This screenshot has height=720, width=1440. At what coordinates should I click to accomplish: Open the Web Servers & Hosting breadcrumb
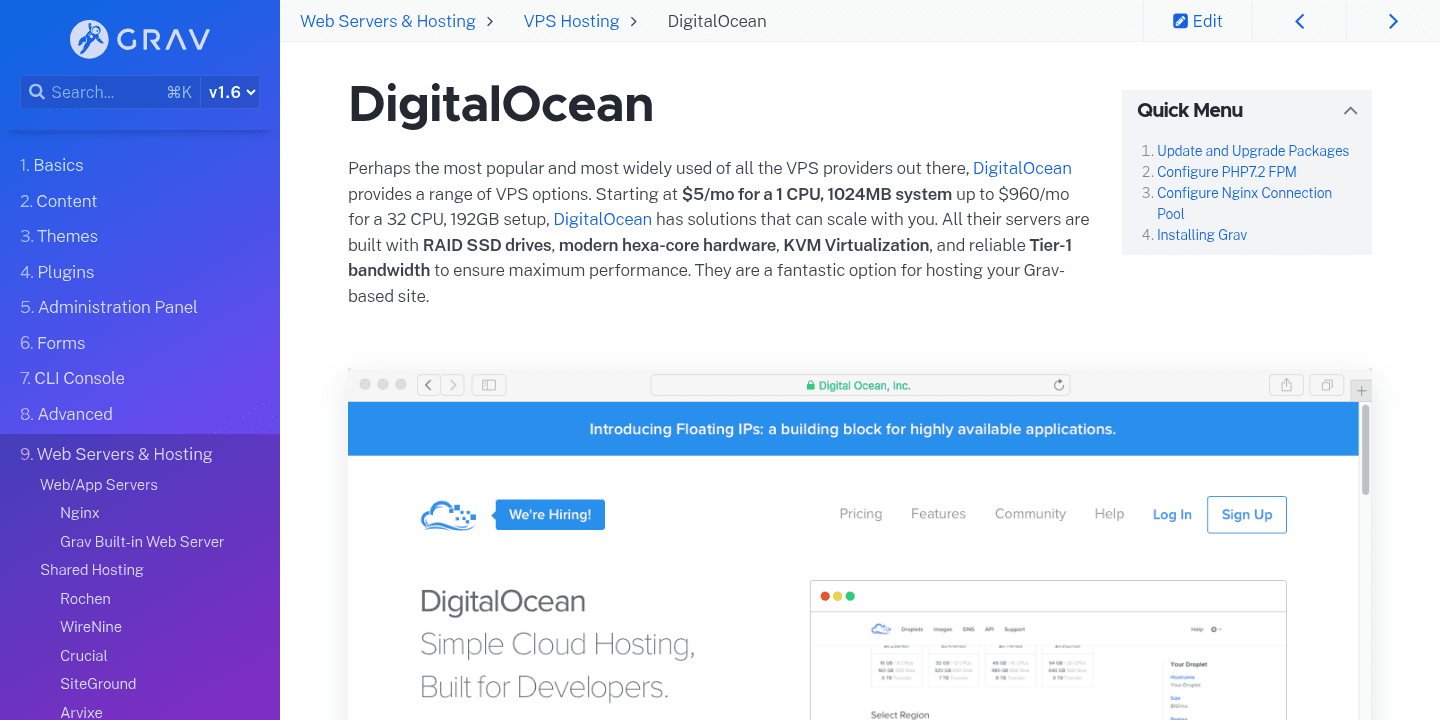387,20
